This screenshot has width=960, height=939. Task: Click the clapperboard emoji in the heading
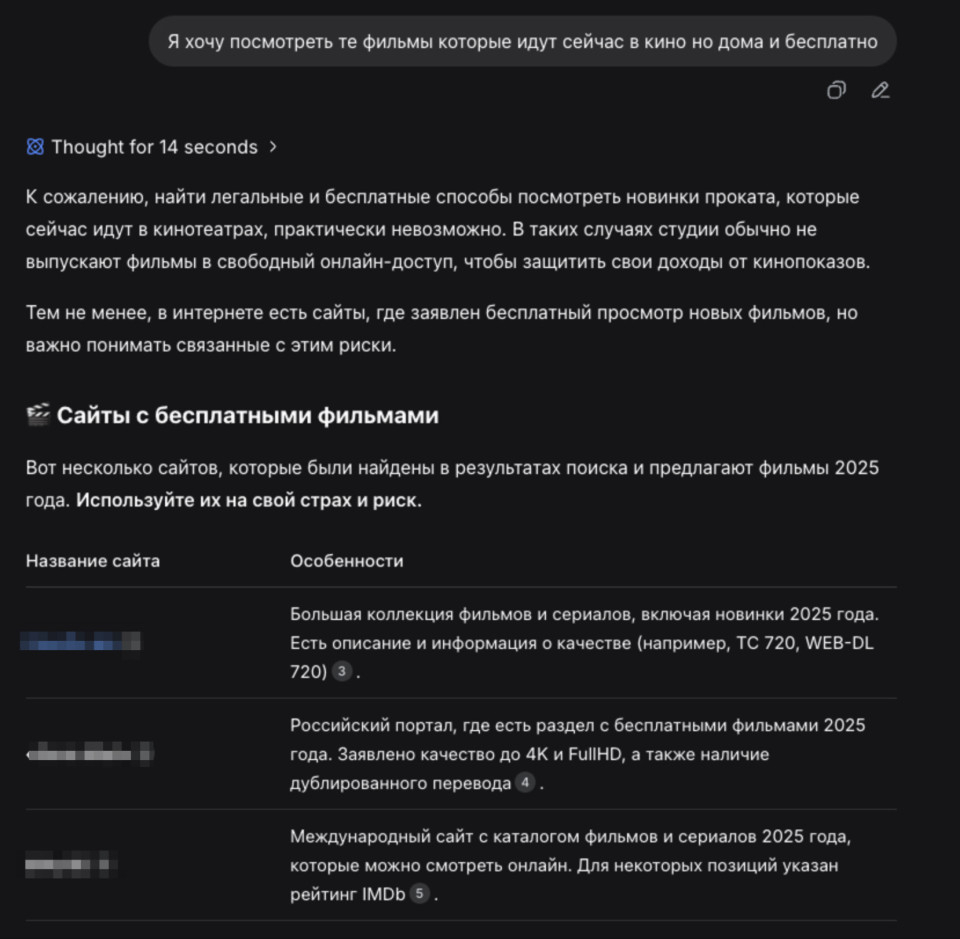click(38, 415)
